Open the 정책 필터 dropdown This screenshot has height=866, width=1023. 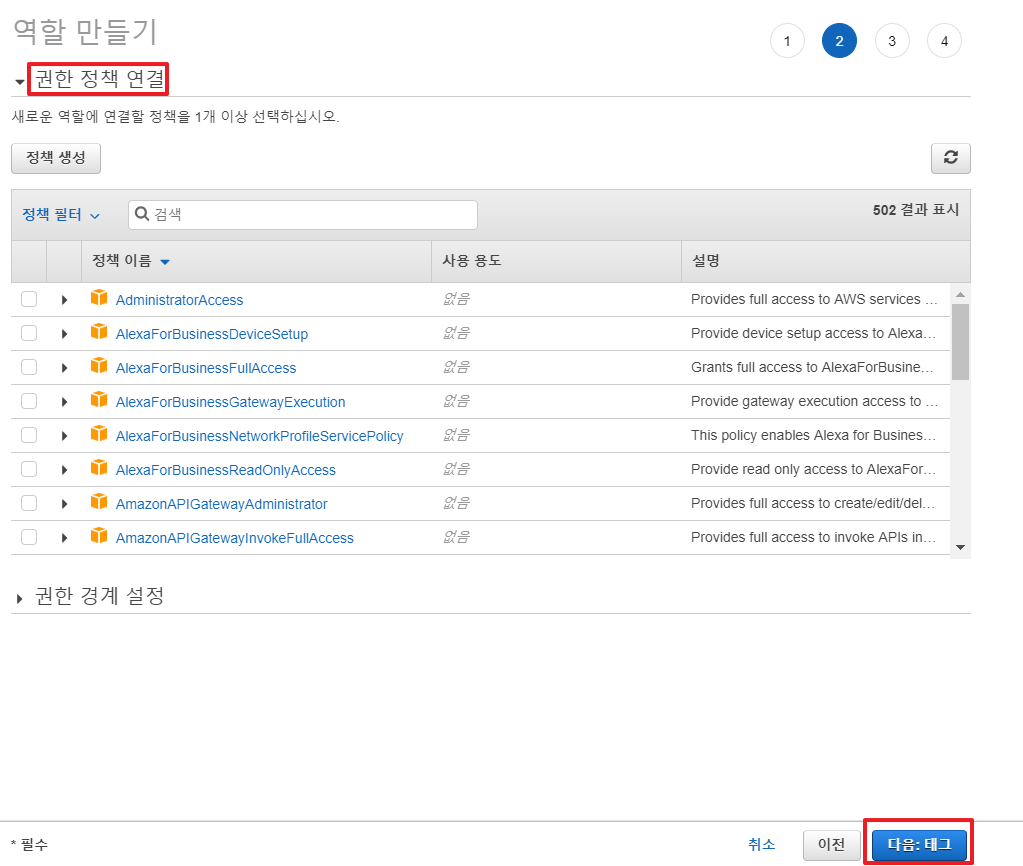[61, 215]
